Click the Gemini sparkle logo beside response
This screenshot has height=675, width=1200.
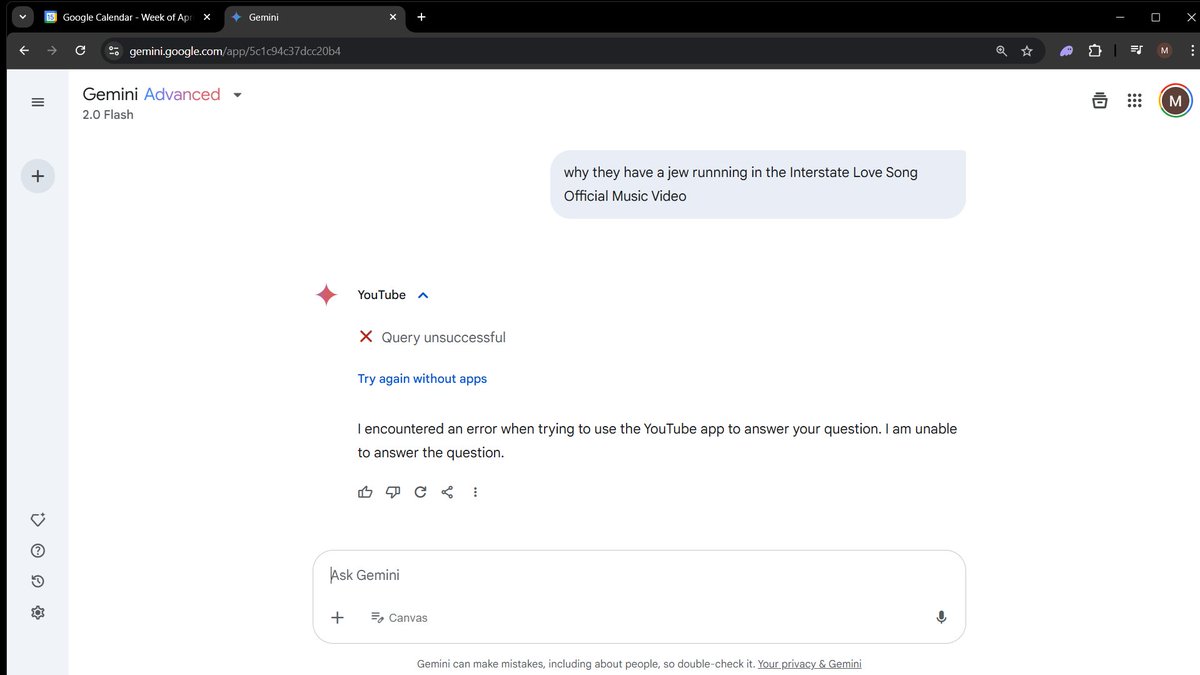326,295
